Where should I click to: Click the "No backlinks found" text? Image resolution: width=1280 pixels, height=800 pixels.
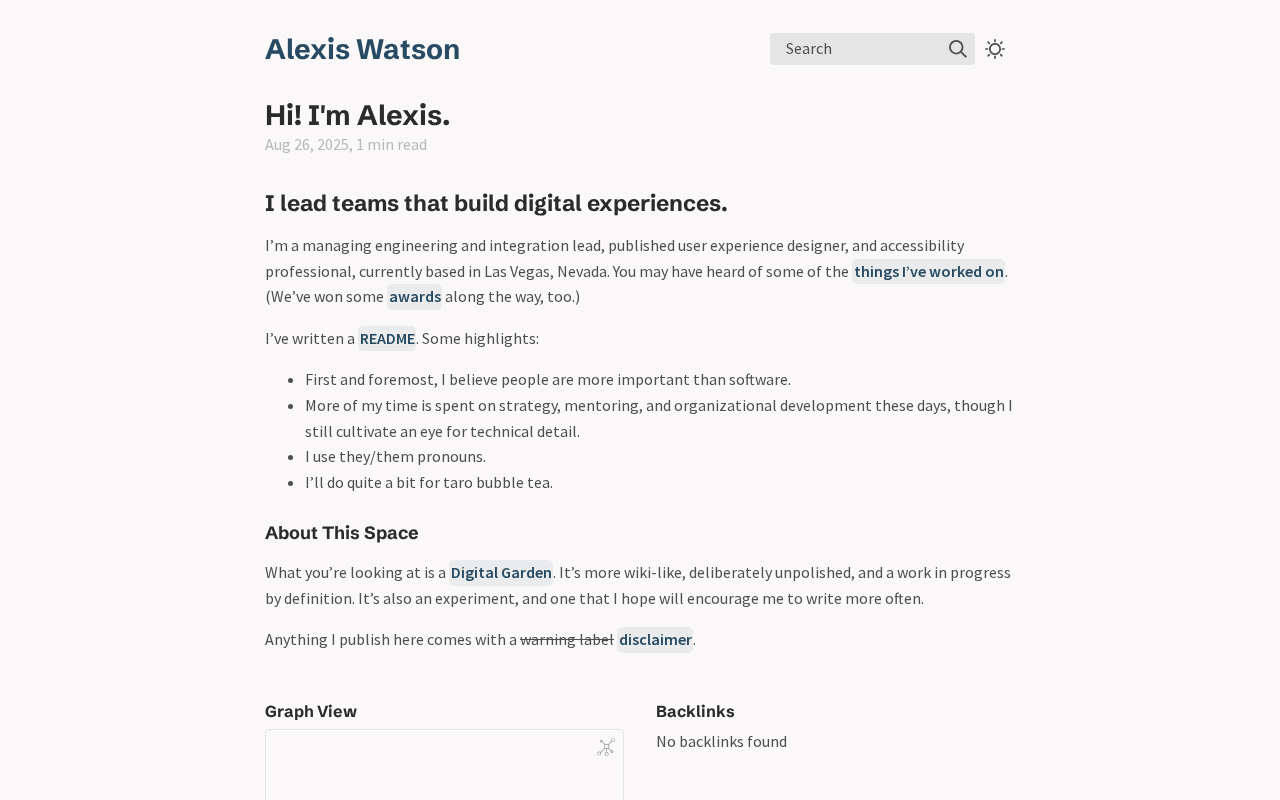pos(721,742)
